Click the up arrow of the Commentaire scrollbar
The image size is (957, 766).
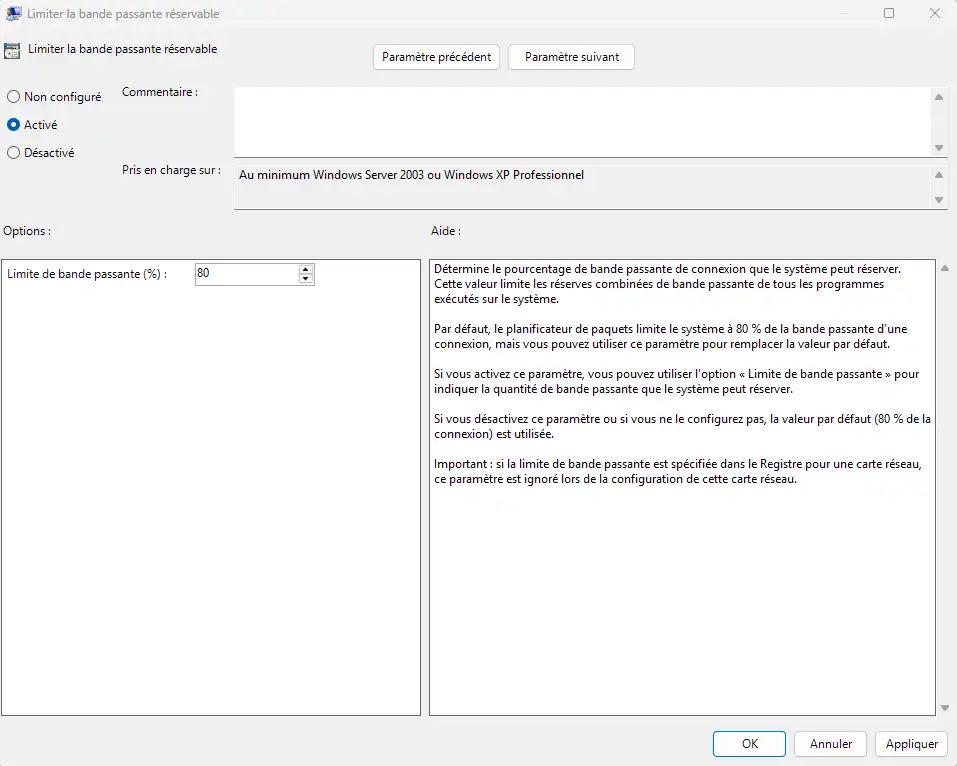pos(939,97)
